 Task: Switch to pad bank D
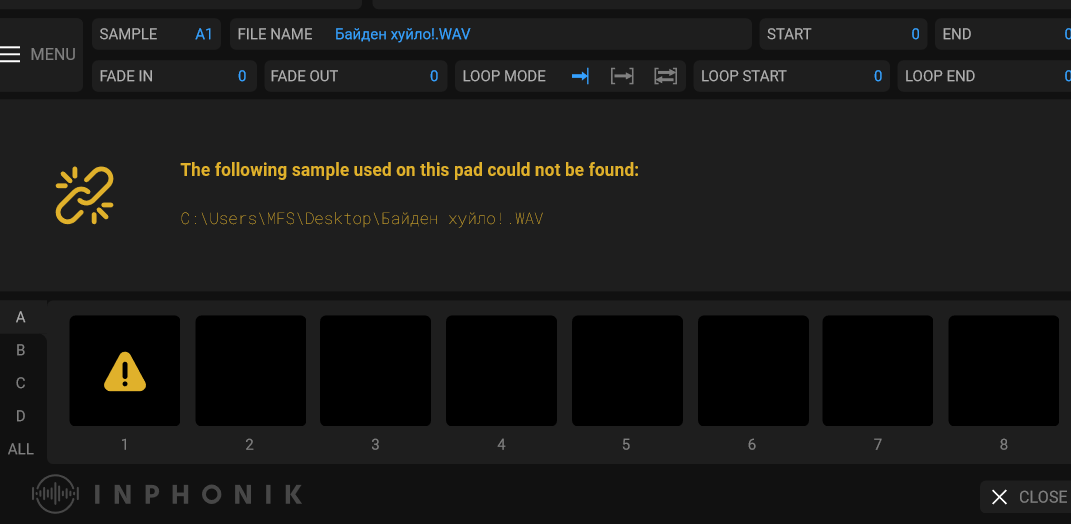(21, 416)
